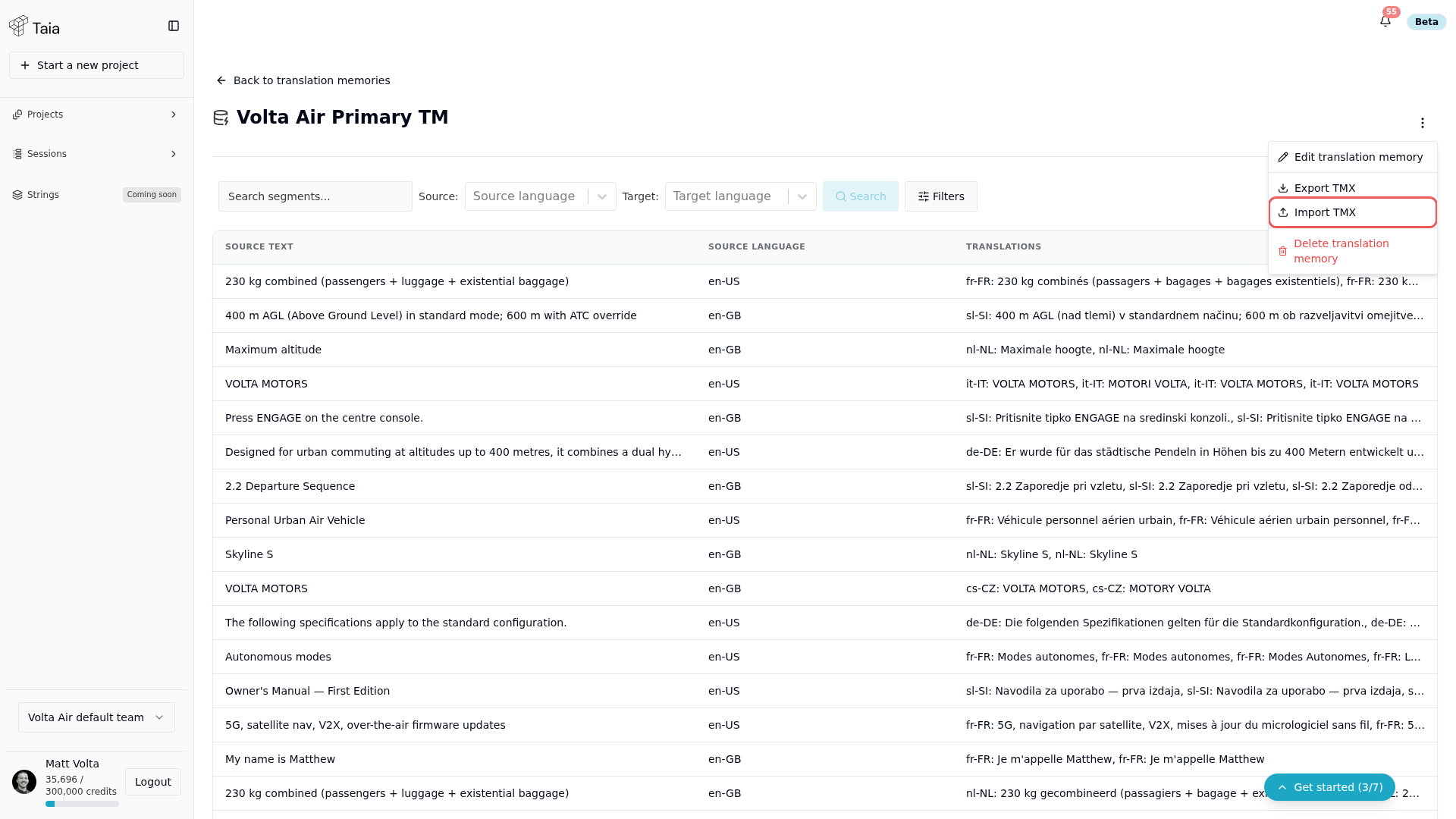
Task: Select 'Personal Urban Air Vehicle' row
Action: [x=824, y=520]
